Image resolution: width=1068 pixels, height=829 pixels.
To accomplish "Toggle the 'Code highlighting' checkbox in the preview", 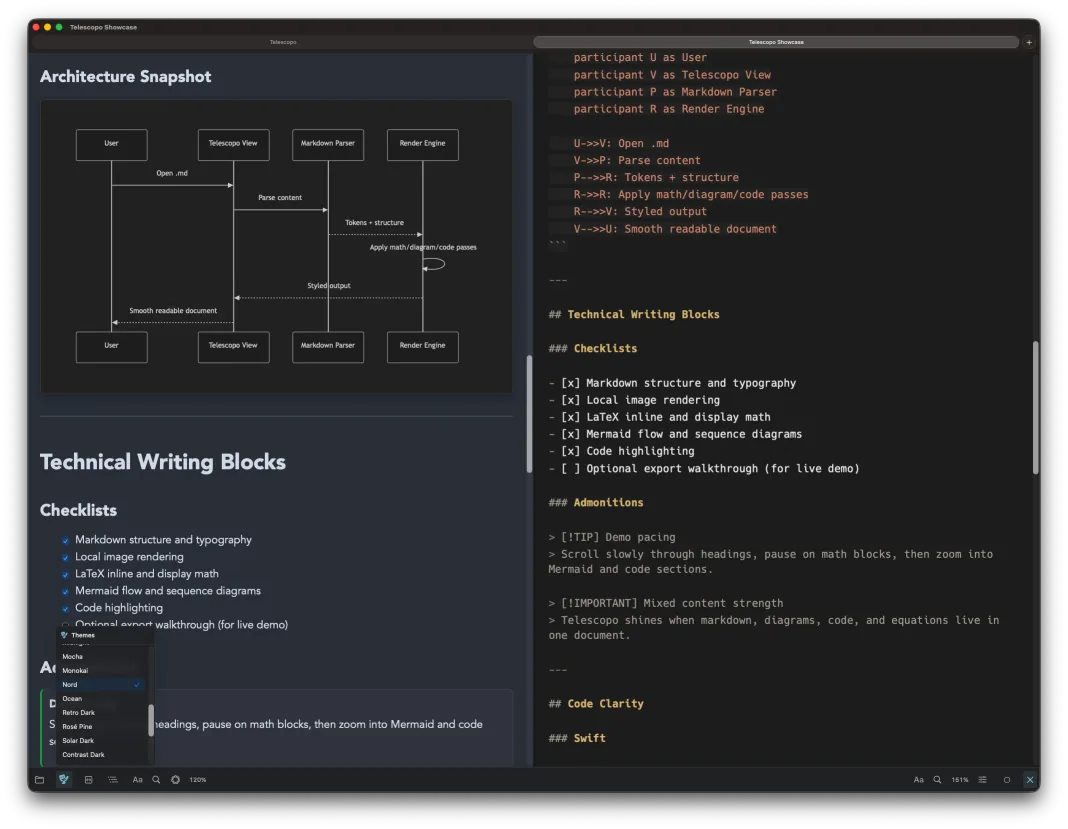I will coord(65,609).
